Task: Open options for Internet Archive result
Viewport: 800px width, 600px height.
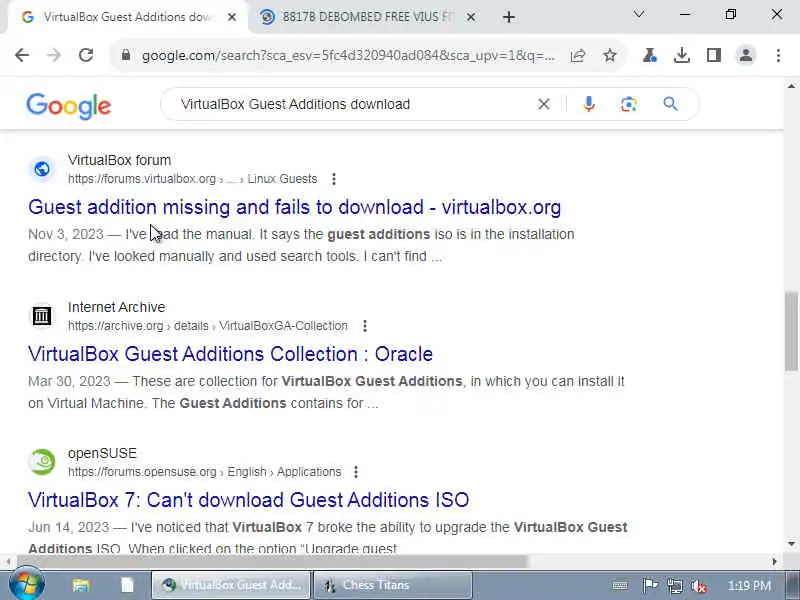Action: (365, 326)
